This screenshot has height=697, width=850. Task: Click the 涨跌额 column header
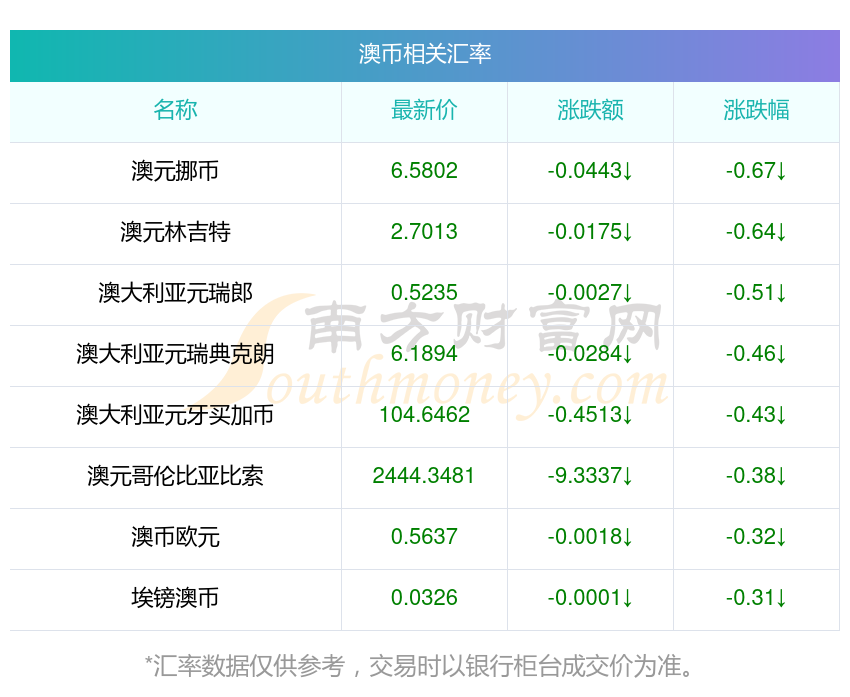coord(590,110)
